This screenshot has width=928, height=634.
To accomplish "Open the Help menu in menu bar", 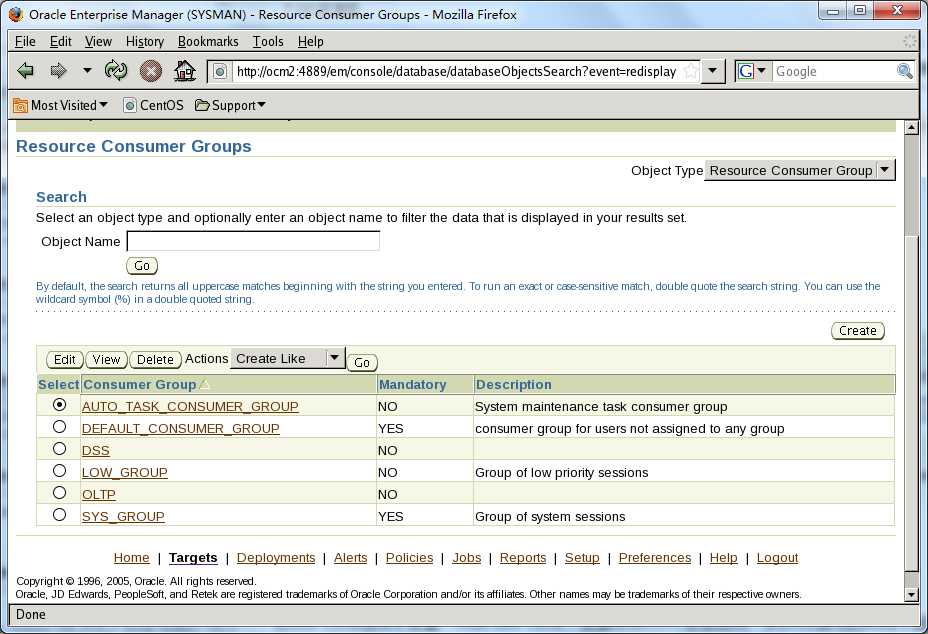I will [310, 41].
